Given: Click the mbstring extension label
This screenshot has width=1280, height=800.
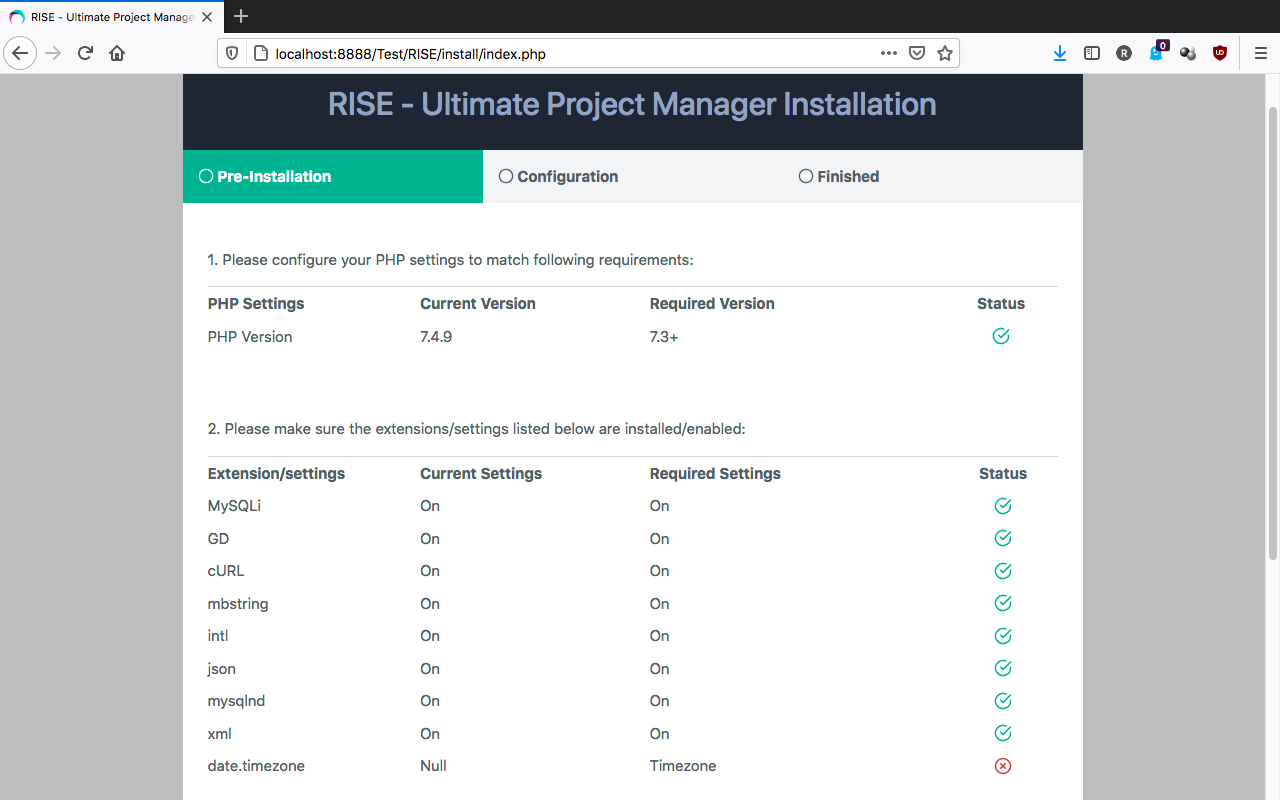Looking at the screenshot, I should click(238, 604).
